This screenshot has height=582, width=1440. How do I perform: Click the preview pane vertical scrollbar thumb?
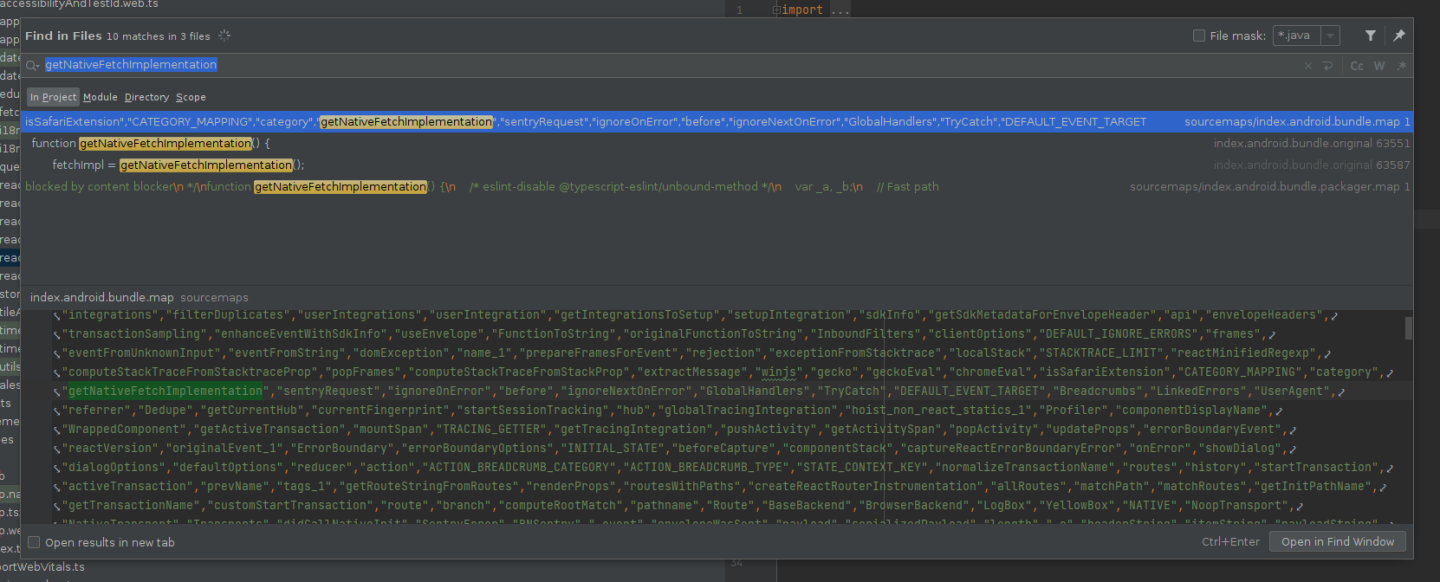pos(1409,328)
